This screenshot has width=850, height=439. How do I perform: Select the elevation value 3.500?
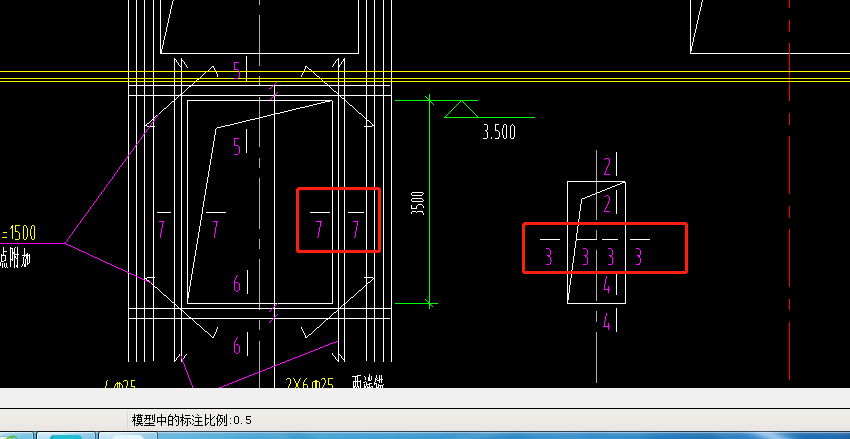499,132
